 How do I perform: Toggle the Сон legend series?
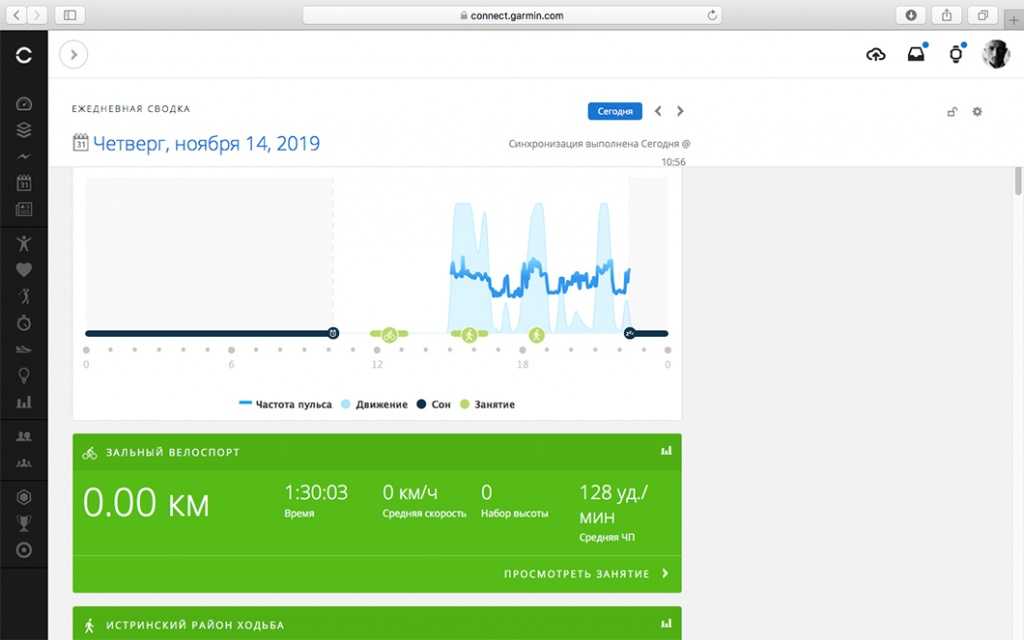[x=434, y=404]
